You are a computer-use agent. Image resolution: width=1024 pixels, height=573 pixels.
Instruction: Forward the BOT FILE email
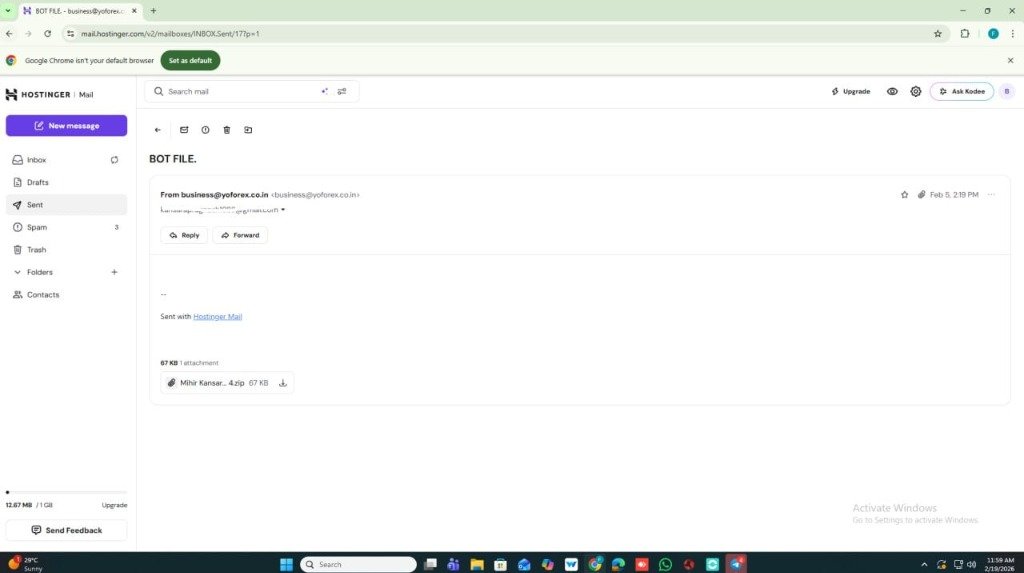240,235
